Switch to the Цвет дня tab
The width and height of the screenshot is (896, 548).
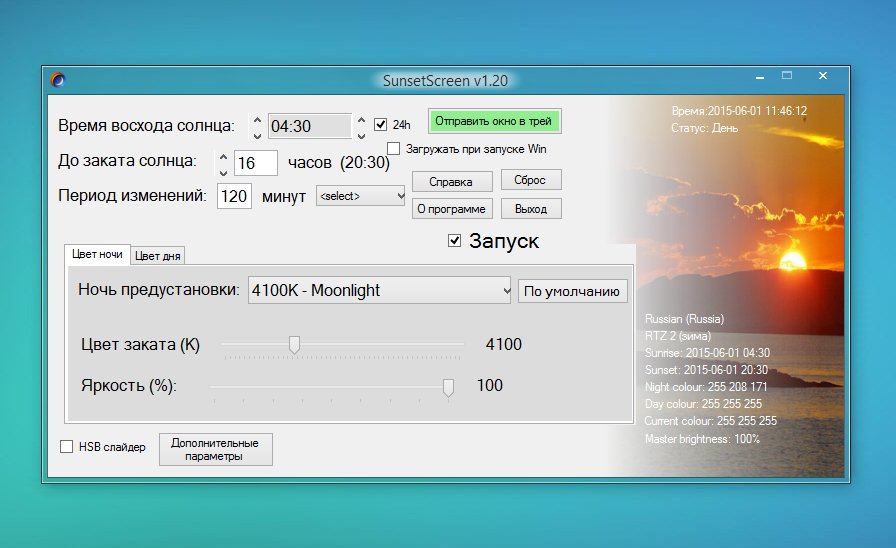158,256
